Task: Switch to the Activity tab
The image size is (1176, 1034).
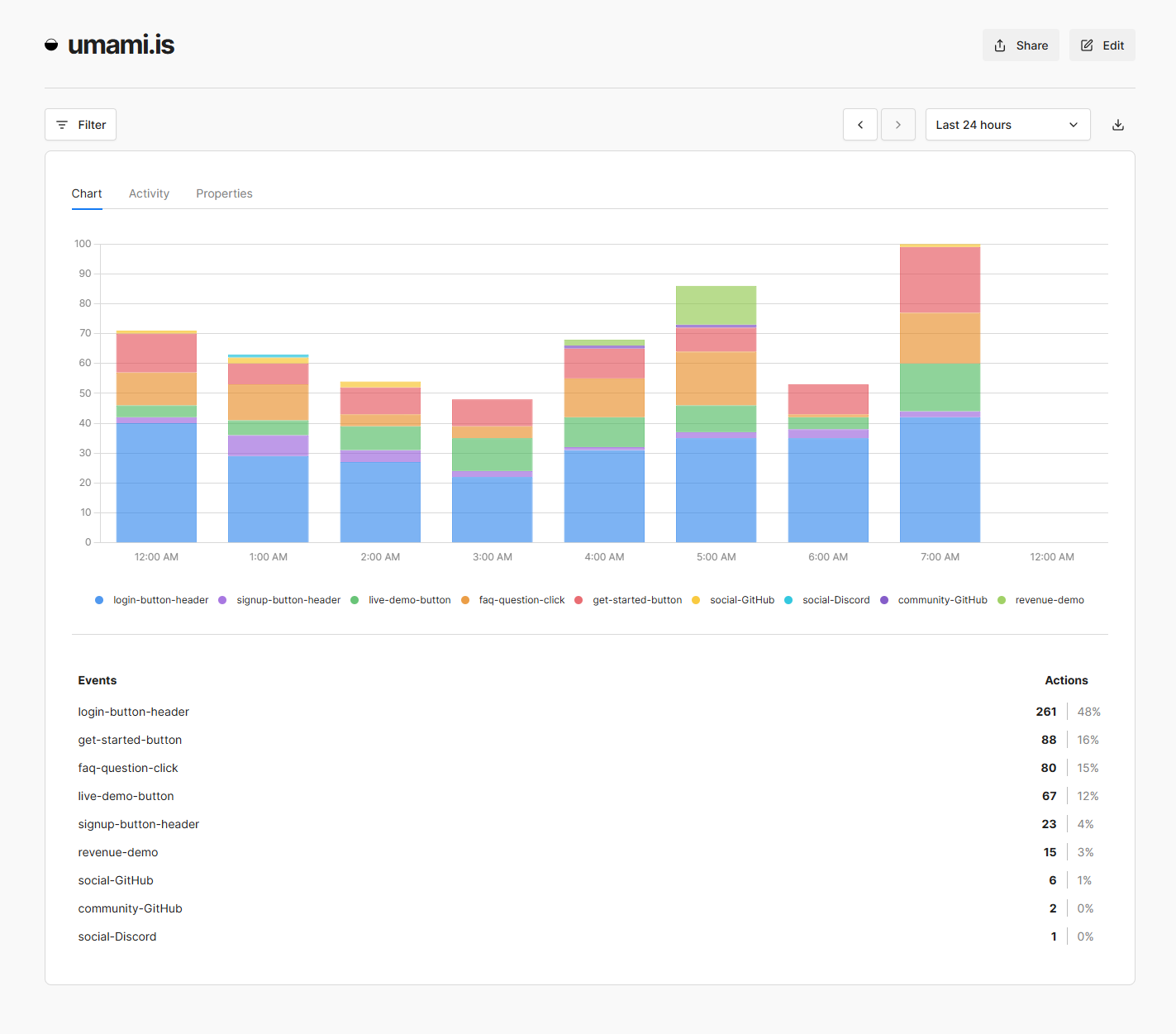Action: pos(149,193)
